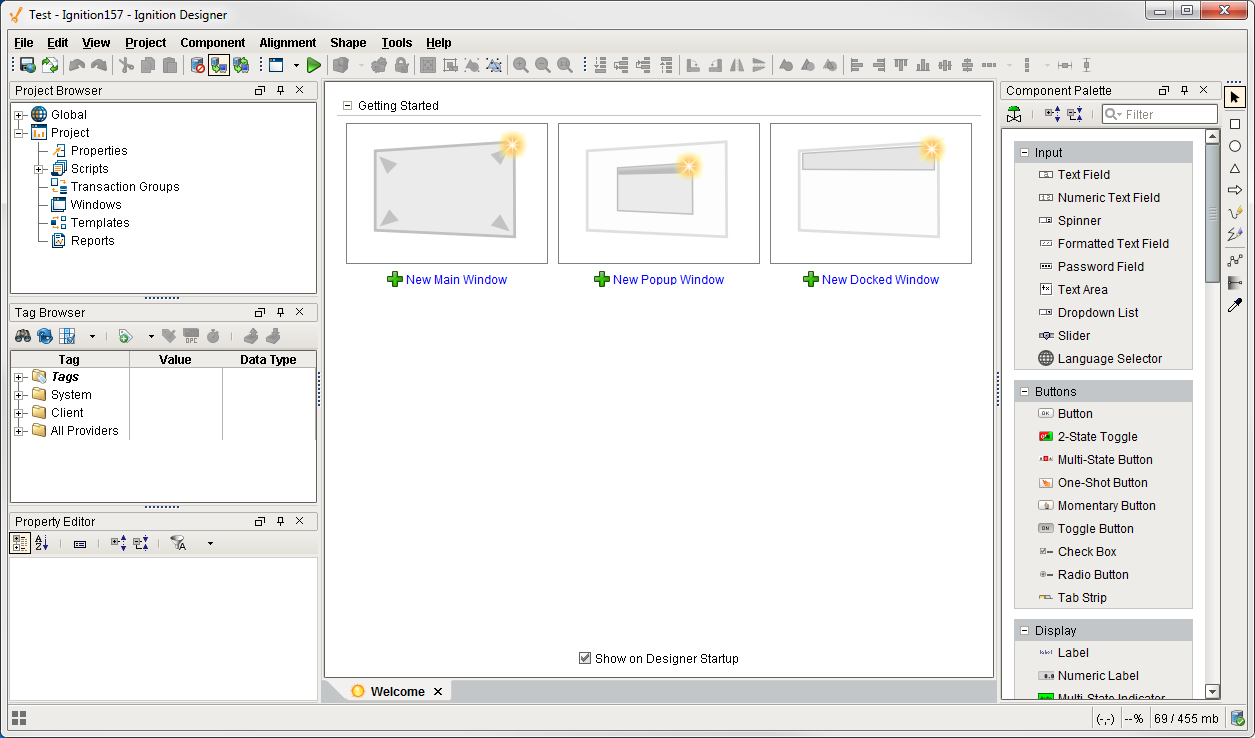
Task: Collapse the Input section in Component Palette
Action: point(1024,152)
